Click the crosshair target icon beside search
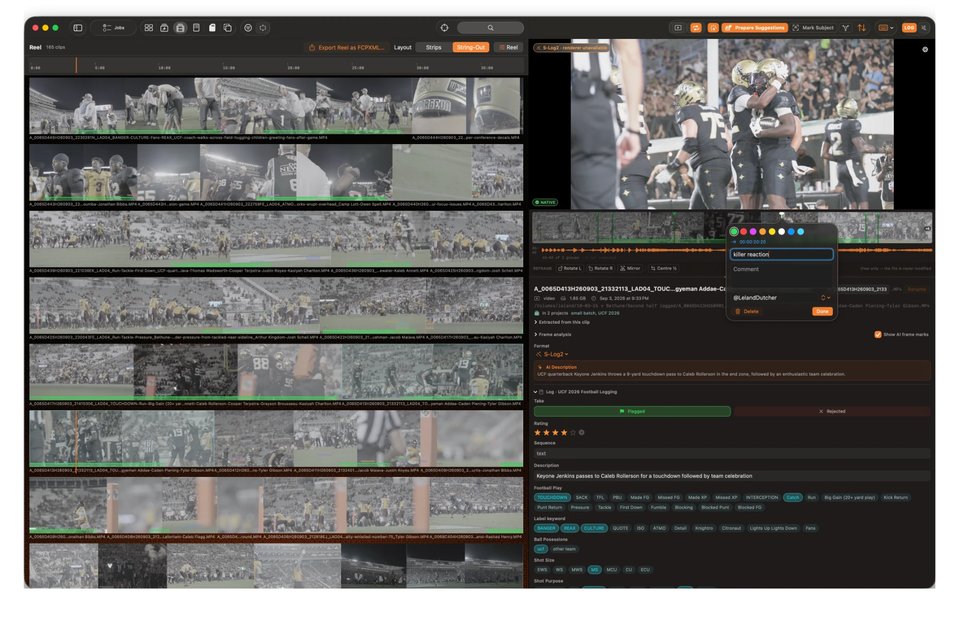 444,28
